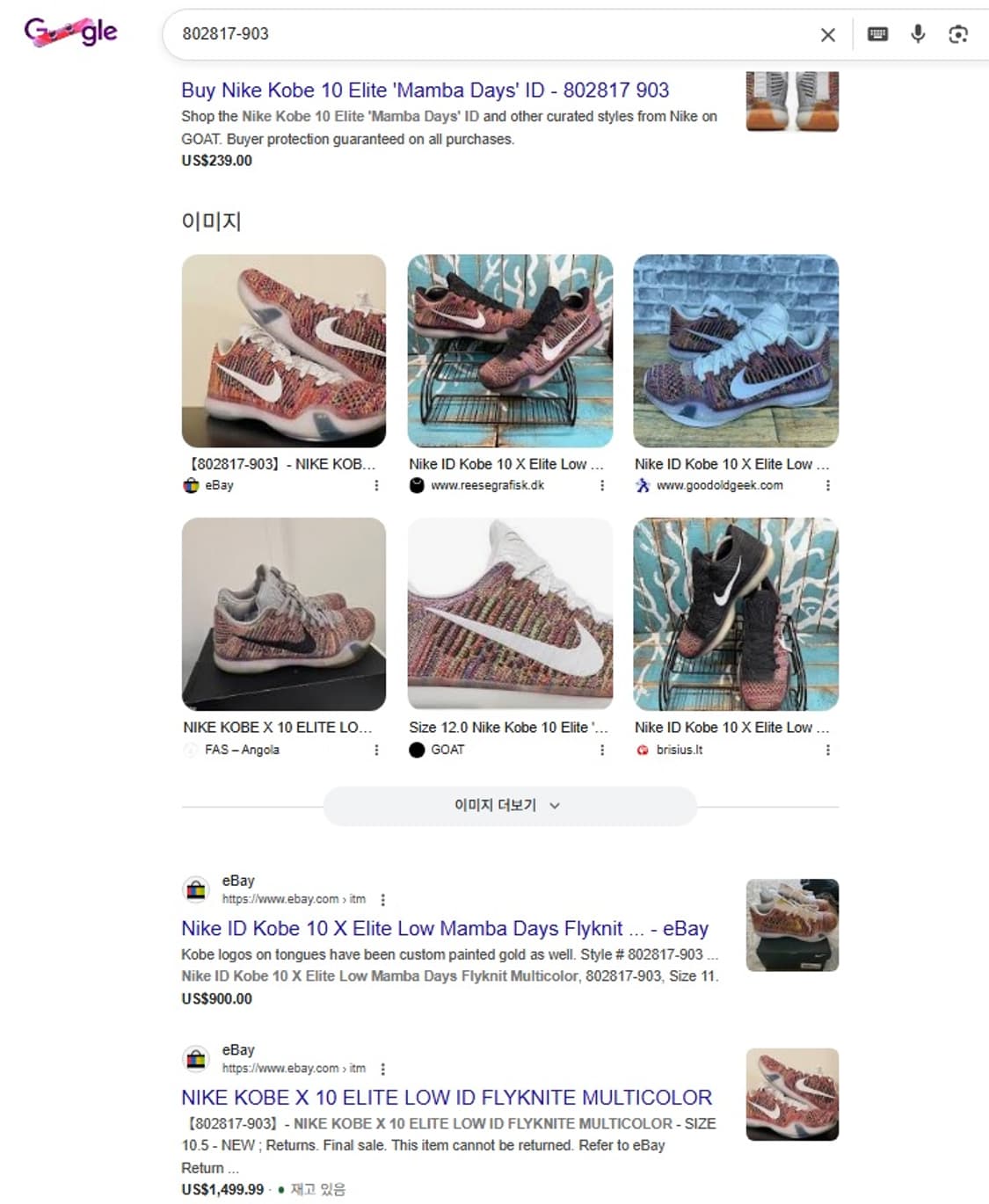Open Google Lens image search icon

click(x=958, y=34)
